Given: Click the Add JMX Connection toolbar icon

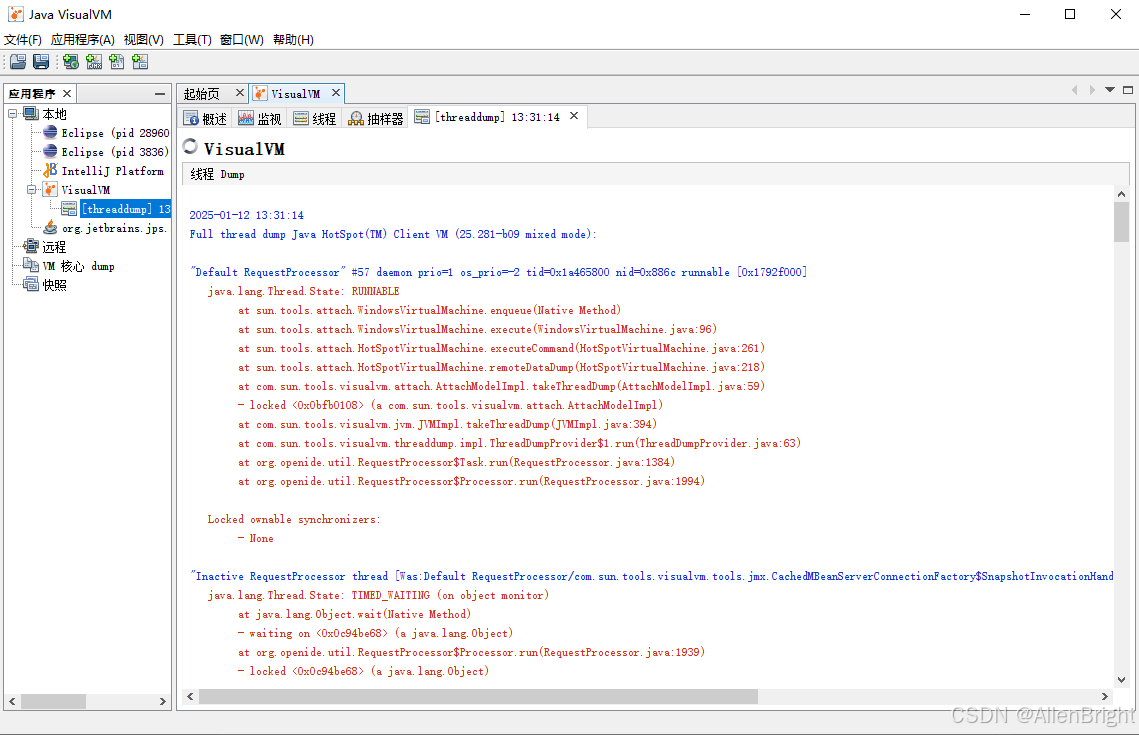Looking at the screenshot, I should [94, 62].
